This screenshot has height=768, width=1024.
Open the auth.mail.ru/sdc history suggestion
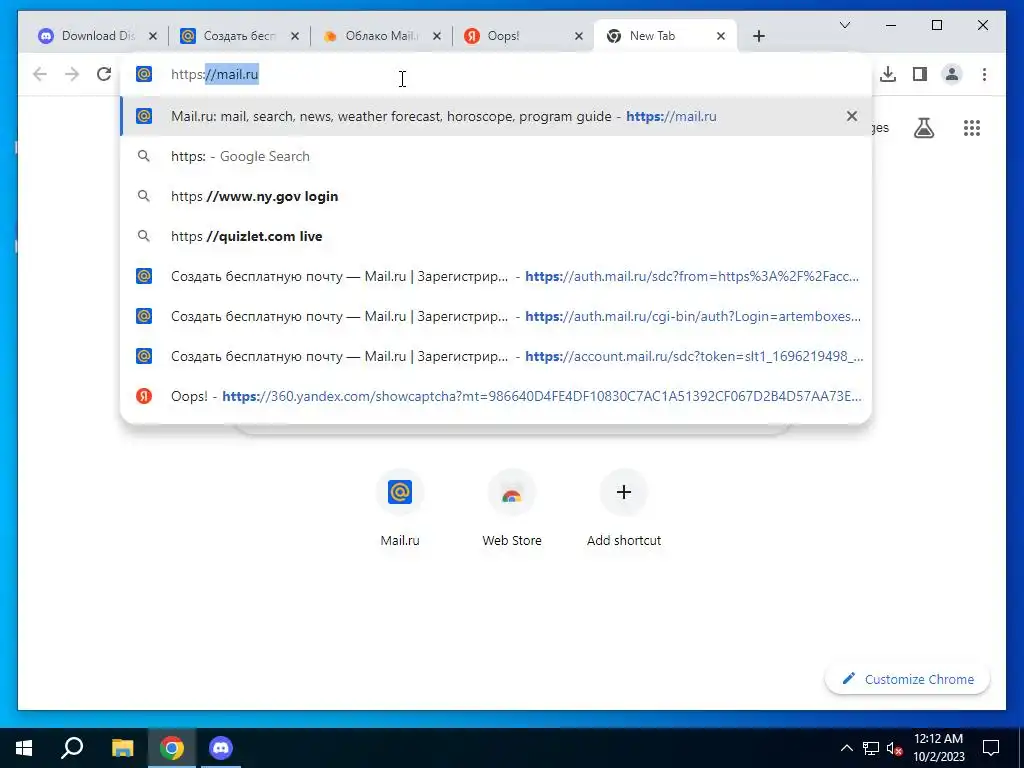496,276
